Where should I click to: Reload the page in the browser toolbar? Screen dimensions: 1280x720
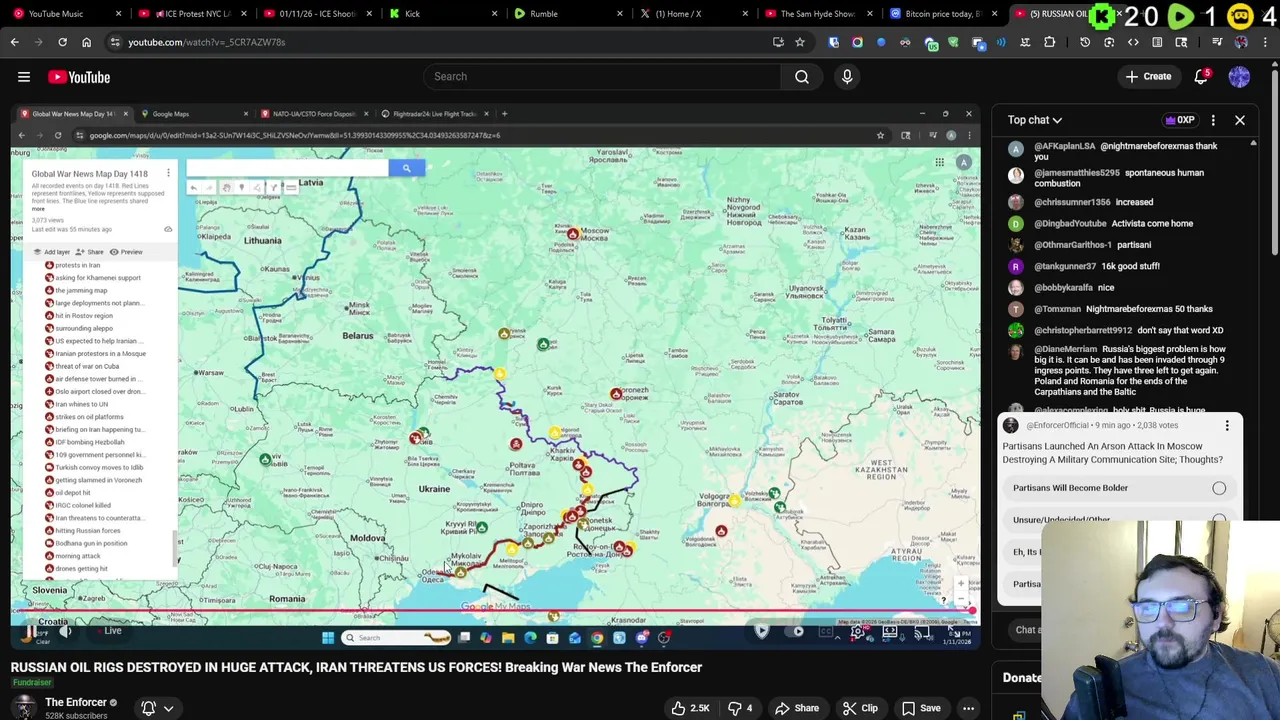(62, 42)
